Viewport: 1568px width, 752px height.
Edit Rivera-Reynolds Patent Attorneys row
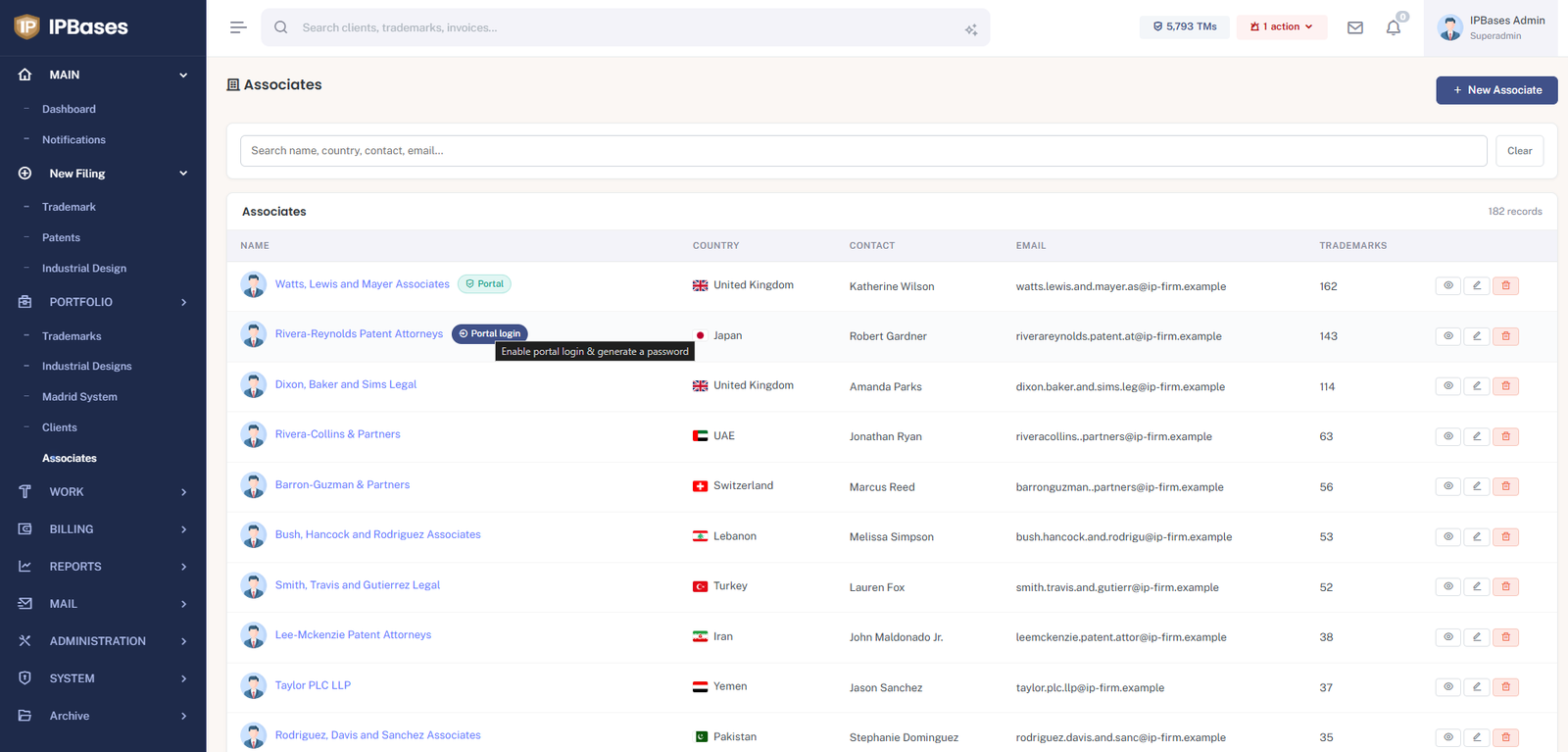pyautogui.click(x=1477, y=336)
